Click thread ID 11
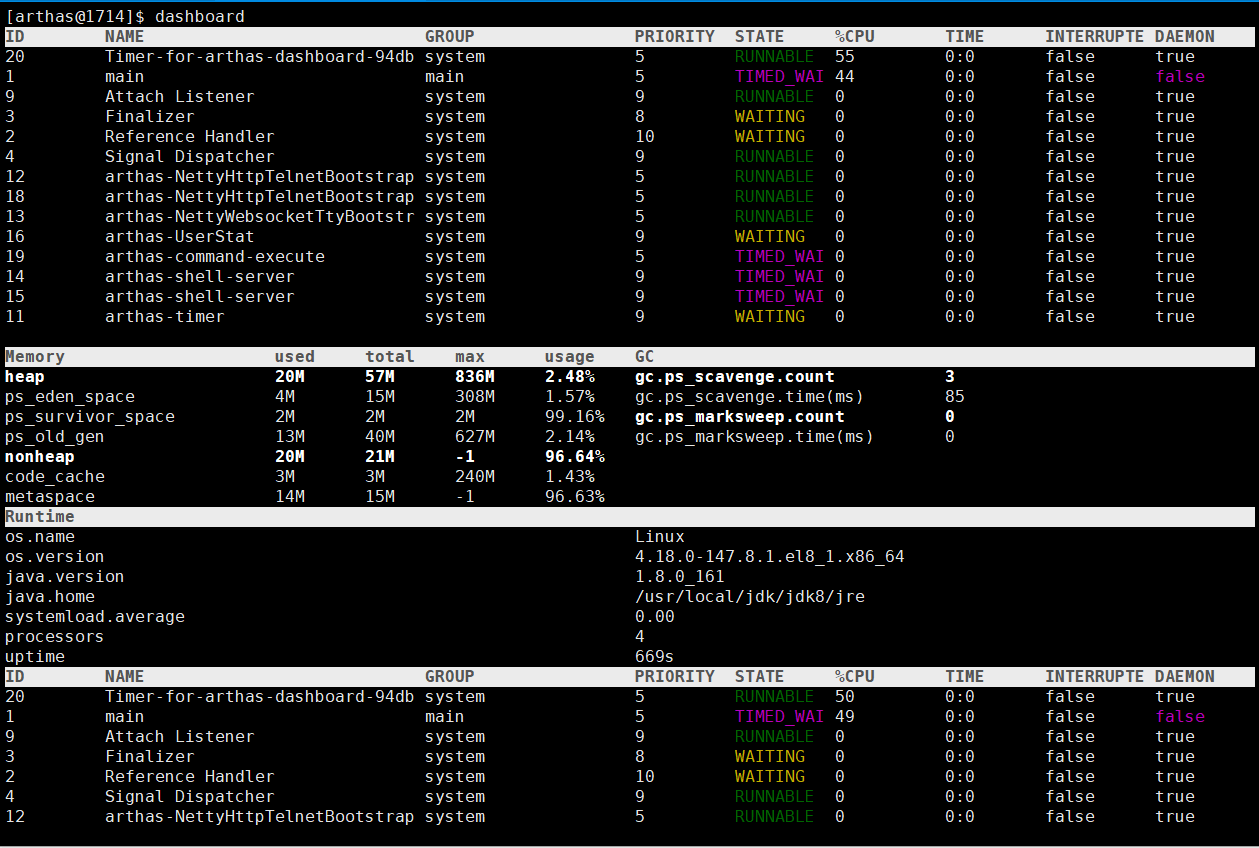1259x848 pixels. point(15,317)
